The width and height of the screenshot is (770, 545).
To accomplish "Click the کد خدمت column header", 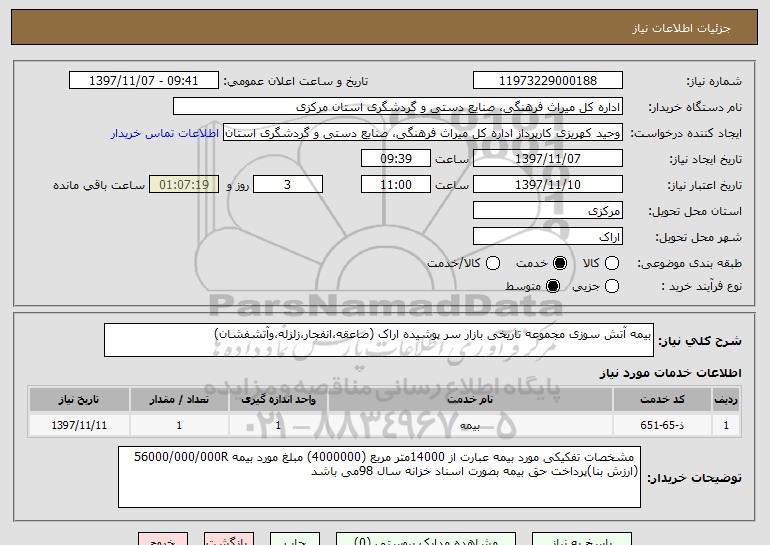I will (662, 400).
